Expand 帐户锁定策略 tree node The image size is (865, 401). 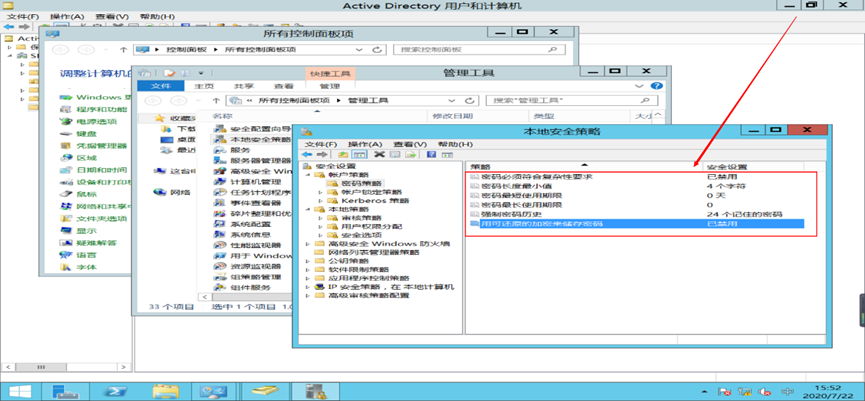pyautogui.click(x=321, y=192)
